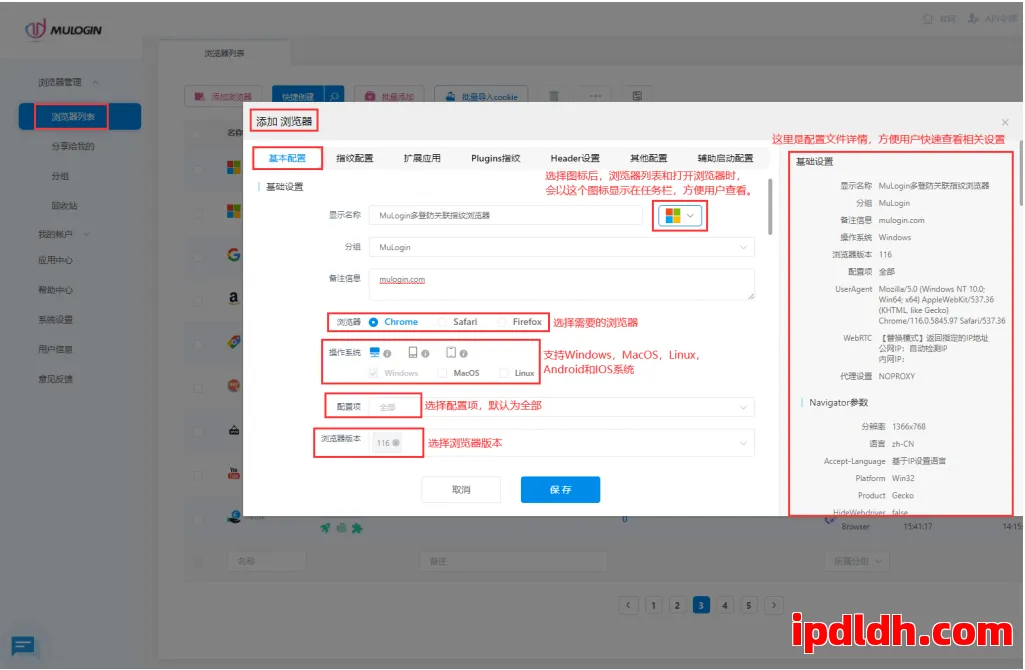This screenshot has width=1025, height=670.
Task: Click info icon beside mobile phone icon
Action: pos(426,354)
